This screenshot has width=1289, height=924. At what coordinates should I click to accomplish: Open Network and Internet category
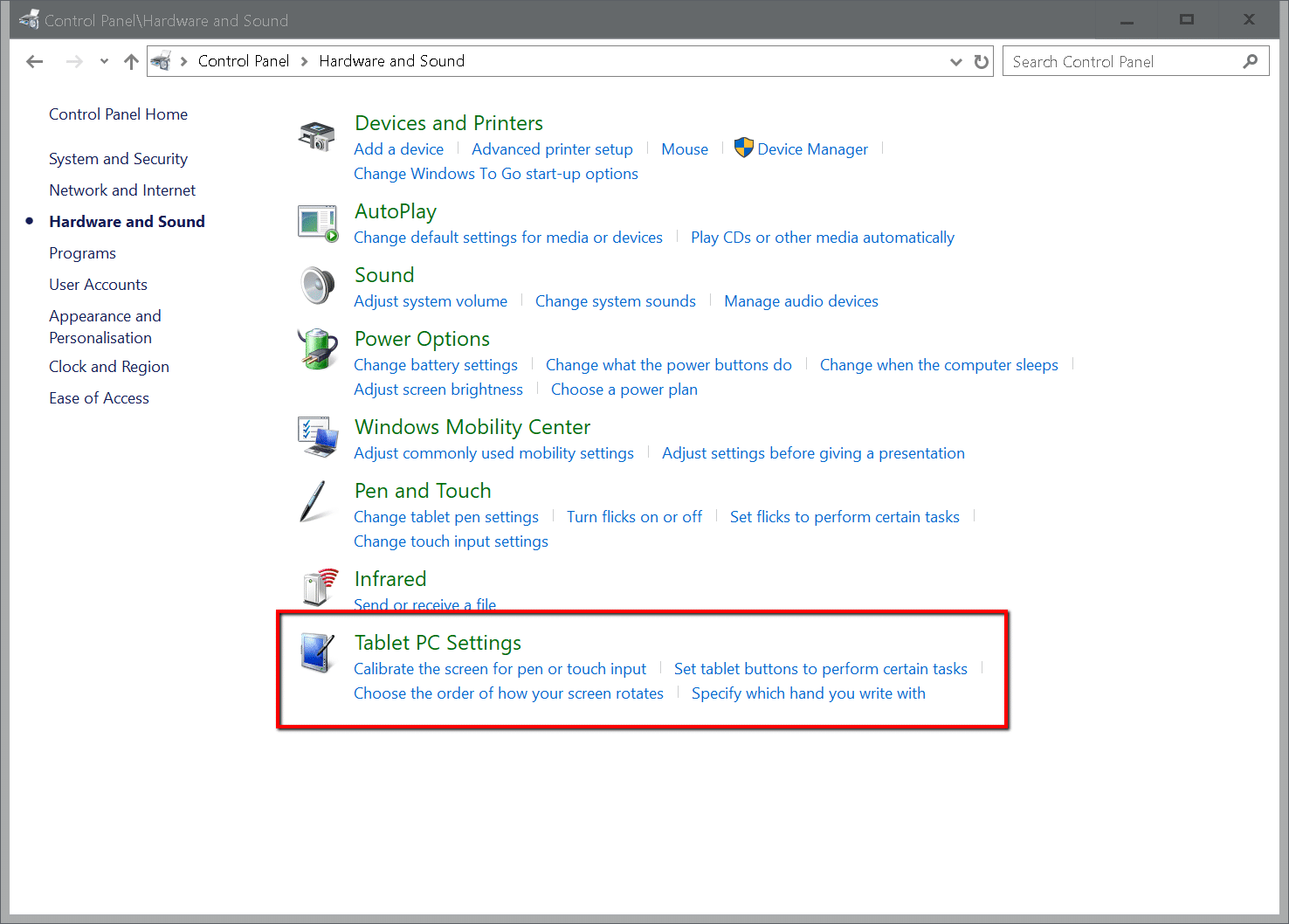pos(122,190)
